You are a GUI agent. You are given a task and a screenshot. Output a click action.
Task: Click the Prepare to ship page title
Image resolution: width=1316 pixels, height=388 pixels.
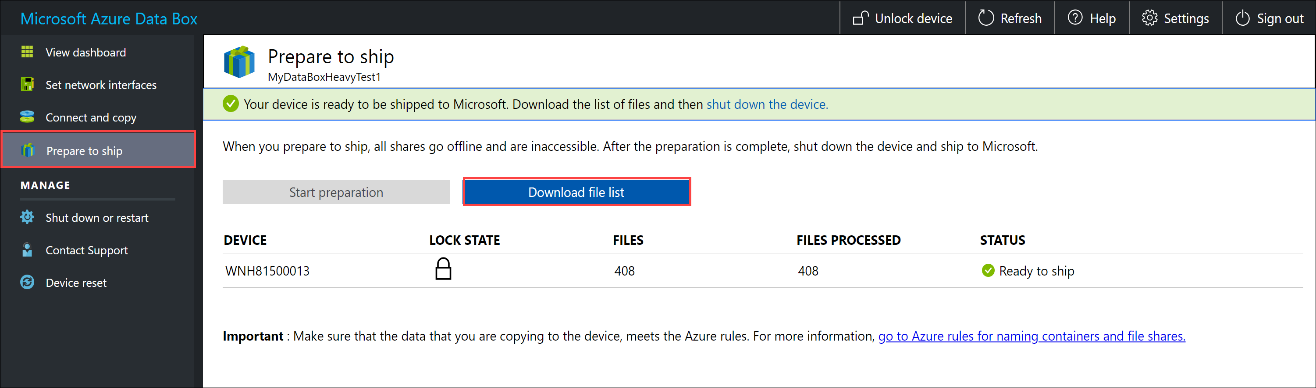tap(331, 57)
